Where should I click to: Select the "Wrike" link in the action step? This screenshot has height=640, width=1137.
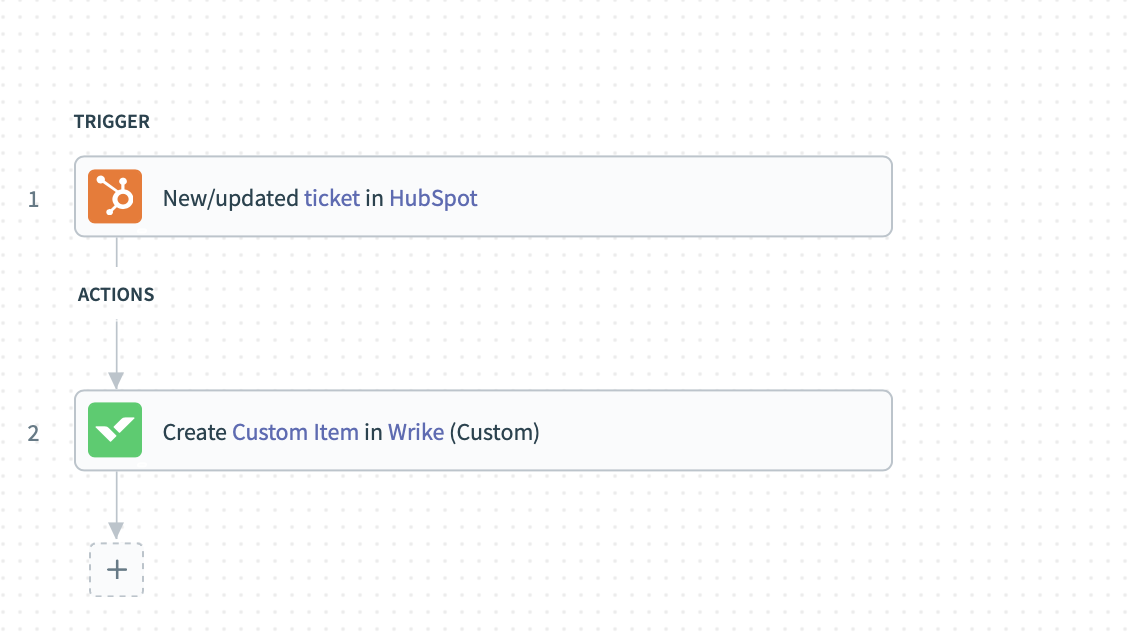pos(416,432)
